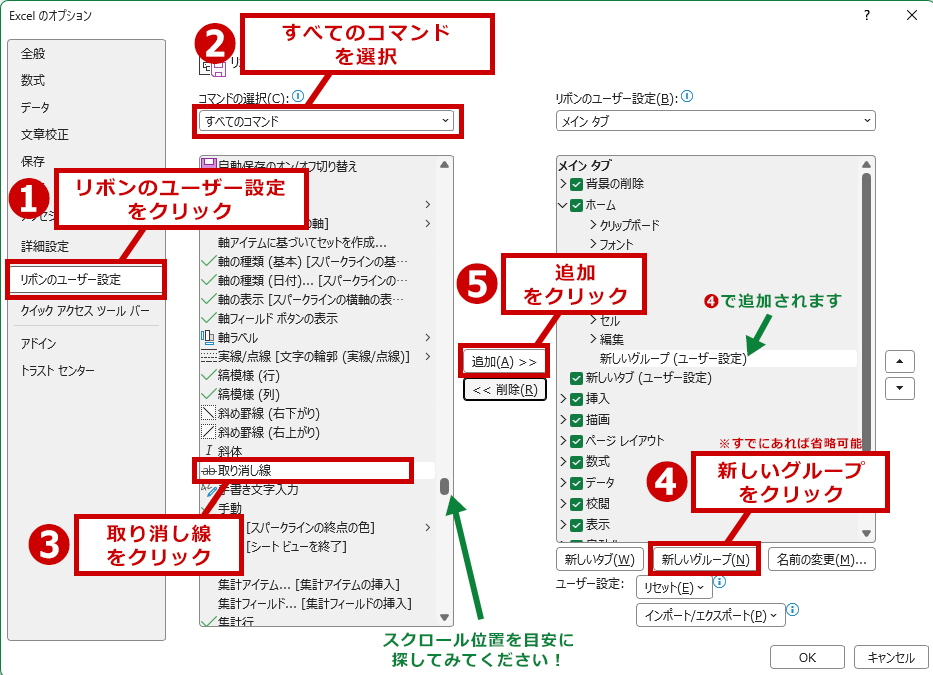Open the アドイン options category
The height and width of the screenshot is (675, 933).
[x=39, y=343]
